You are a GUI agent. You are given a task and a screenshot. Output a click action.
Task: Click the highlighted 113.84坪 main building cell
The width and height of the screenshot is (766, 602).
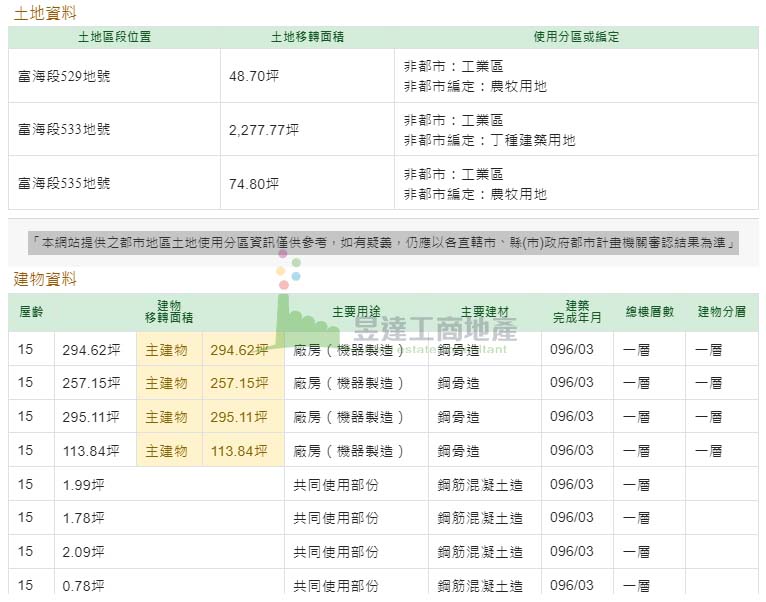(239, 451)
